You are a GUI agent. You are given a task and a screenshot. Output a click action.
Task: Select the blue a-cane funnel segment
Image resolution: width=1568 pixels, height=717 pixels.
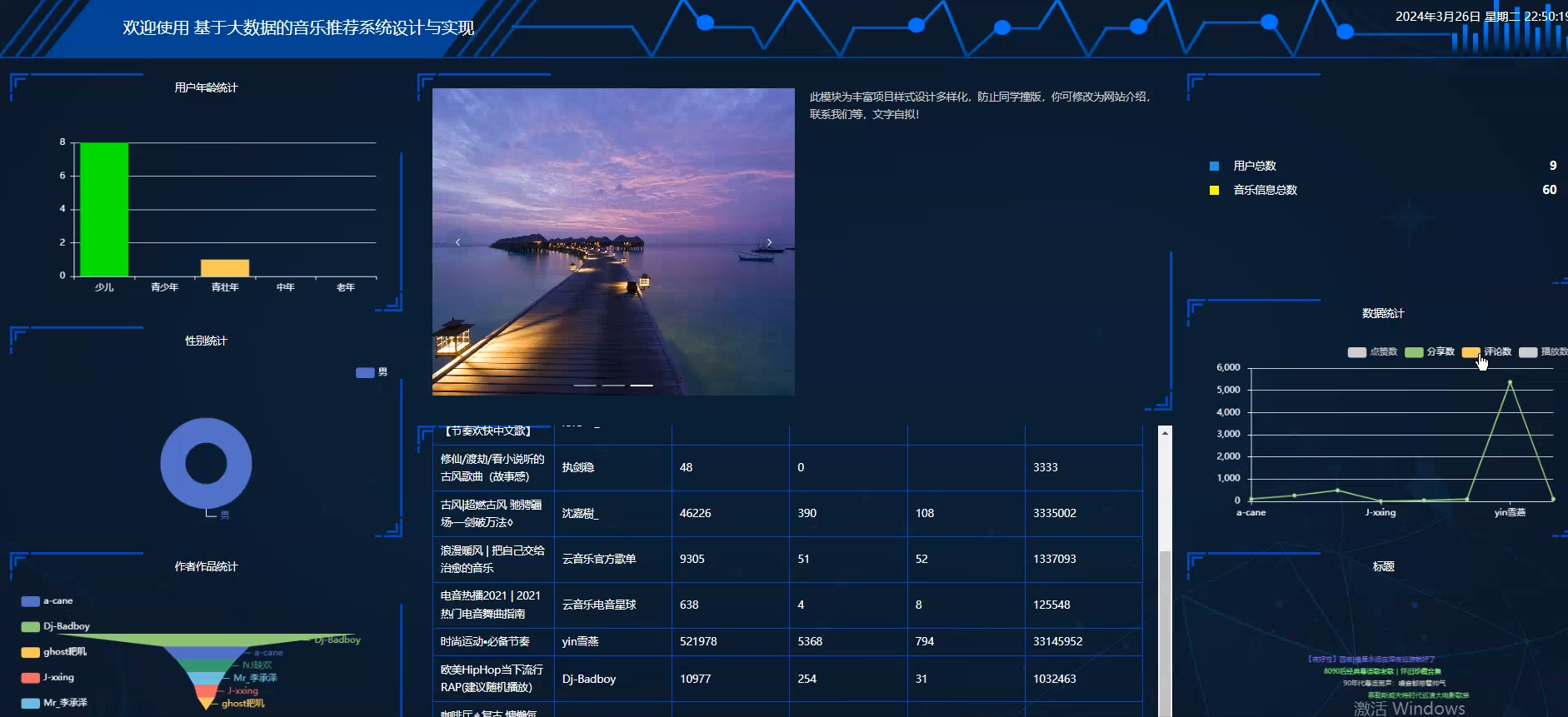[x=207, y=653]
